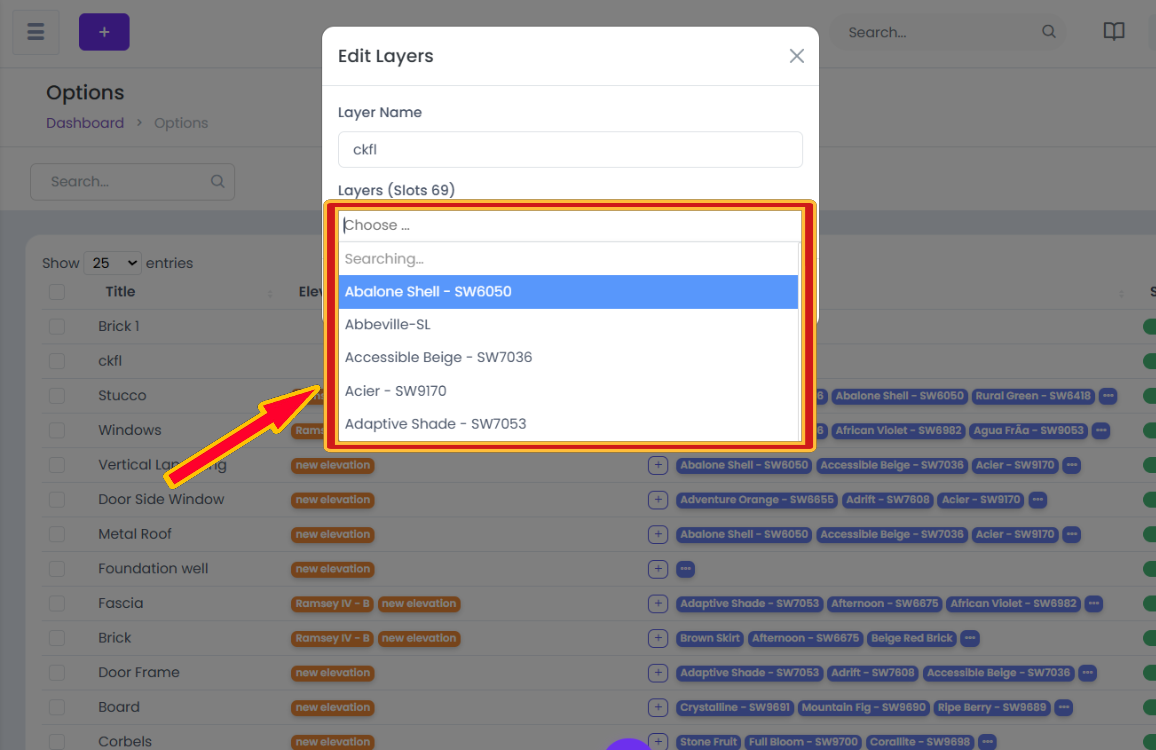Close the Edit Layers dialog
Viewport: 1156px width, 750px height.
[796, 56]
